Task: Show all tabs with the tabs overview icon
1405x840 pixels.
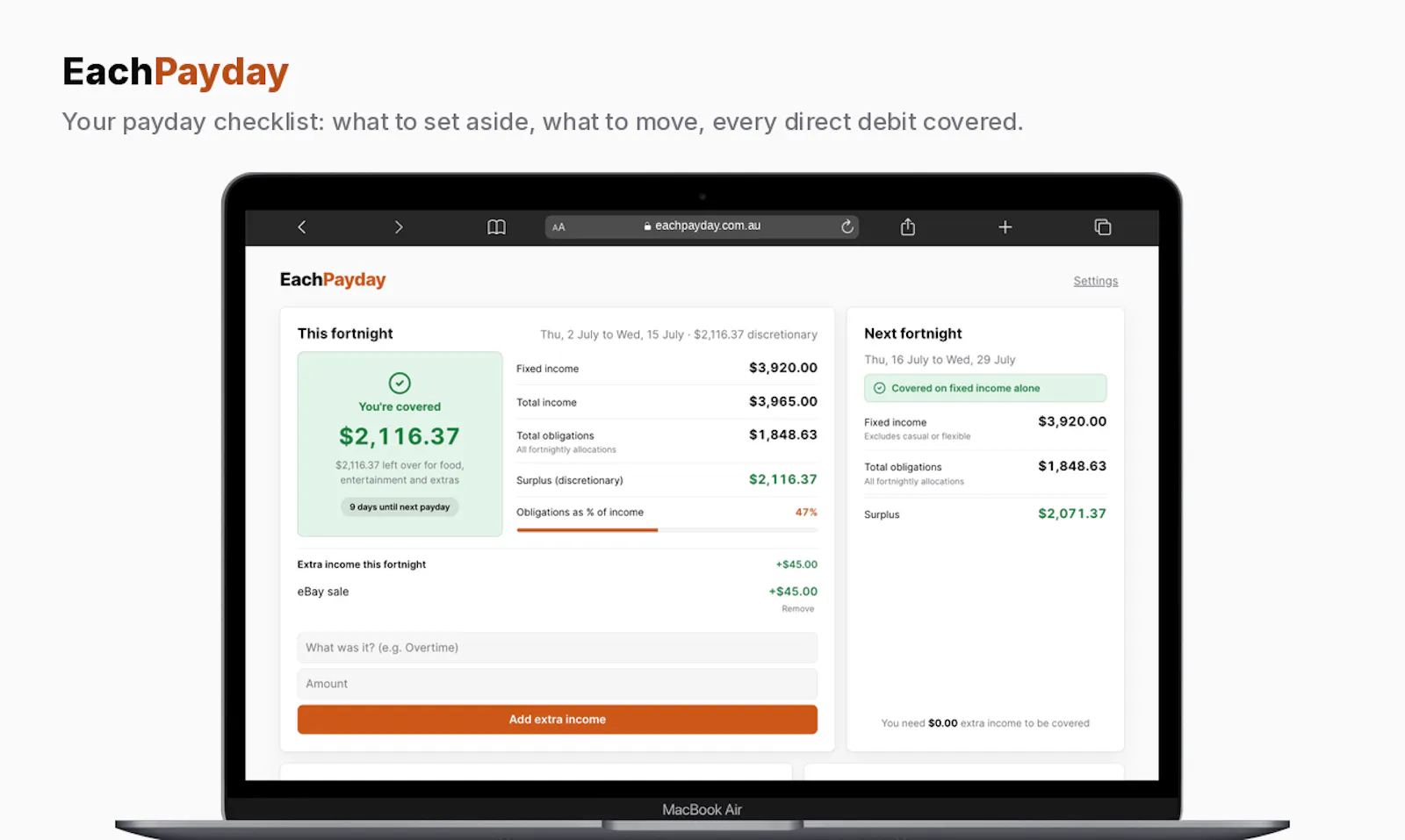Action: pos(1103,227)
